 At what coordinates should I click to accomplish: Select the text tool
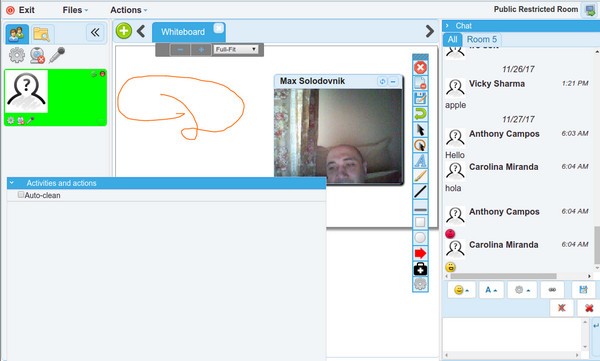(x=420, y=160)
